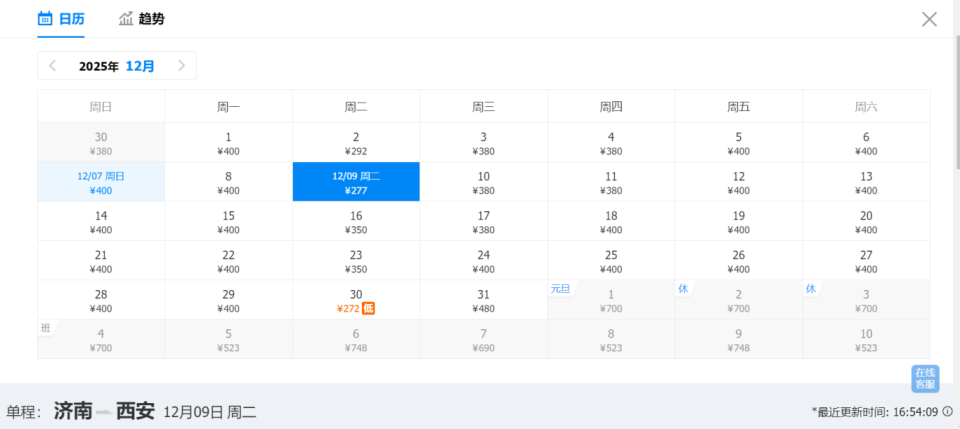Select November 30 priced ¥380
The height and width of the screenshot is (429, 960).
click(x=101, y=143)
